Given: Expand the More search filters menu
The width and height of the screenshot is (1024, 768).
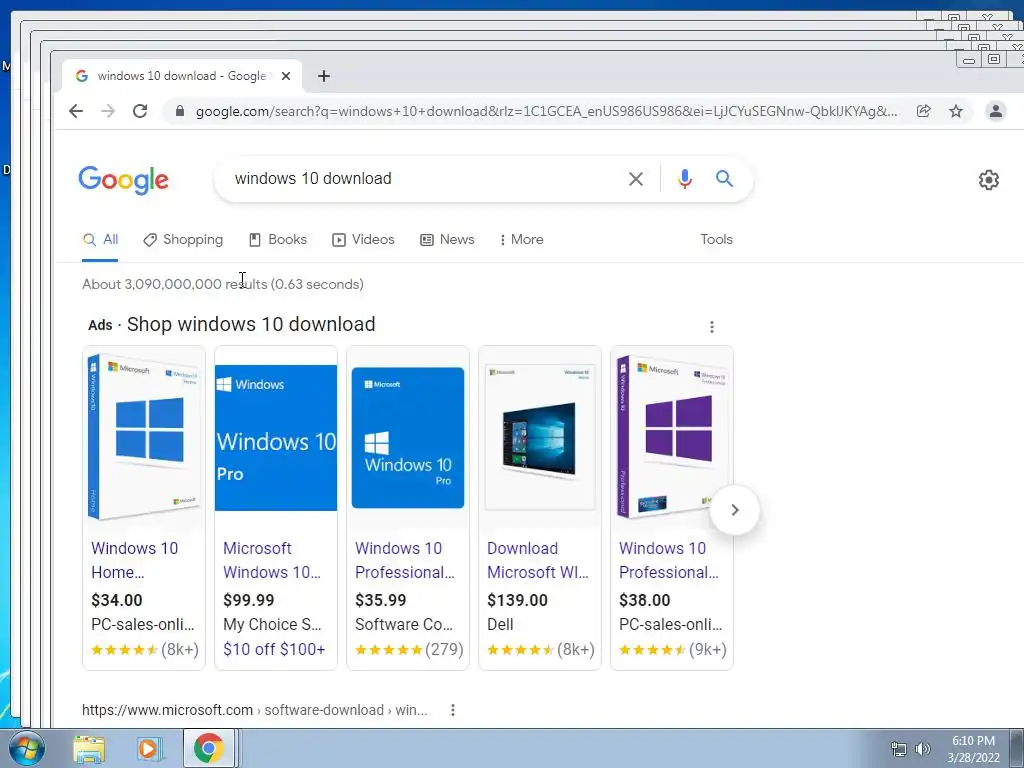Looking at the screenshot, I should [521, 240].
